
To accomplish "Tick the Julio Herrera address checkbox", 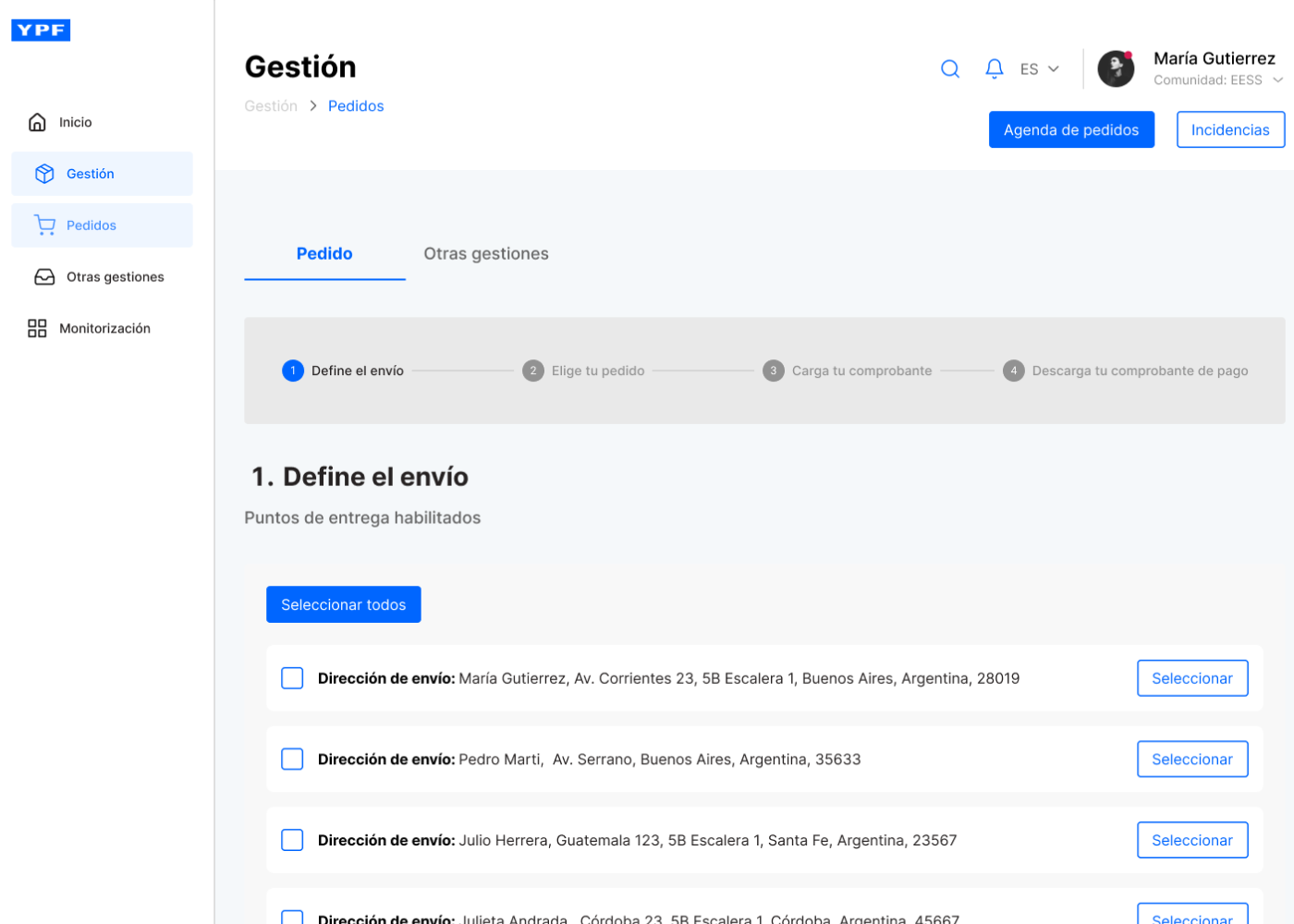I will point(292,840).
